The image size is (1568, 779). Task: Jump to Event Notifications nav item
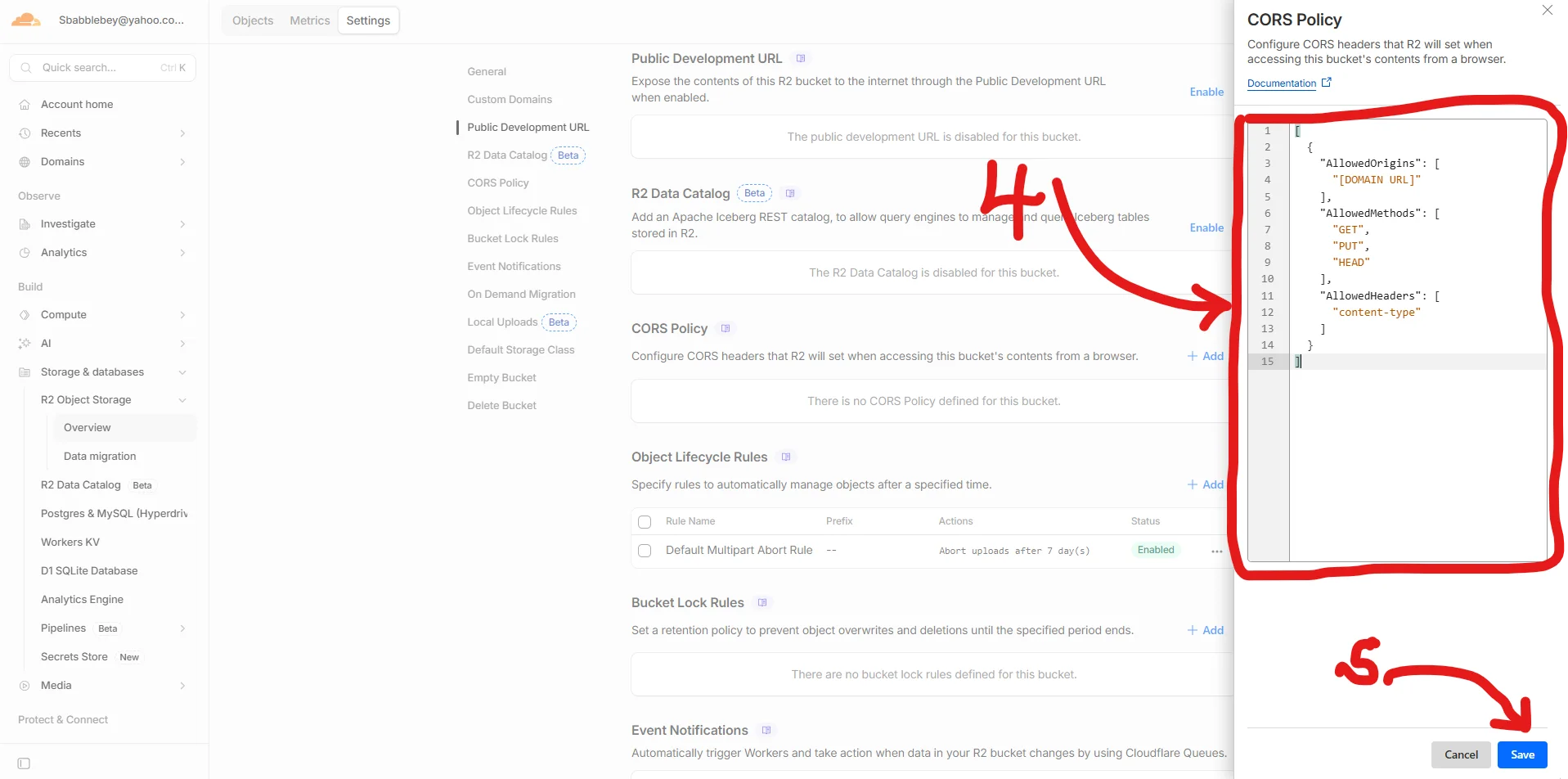[x=514, y=267]
